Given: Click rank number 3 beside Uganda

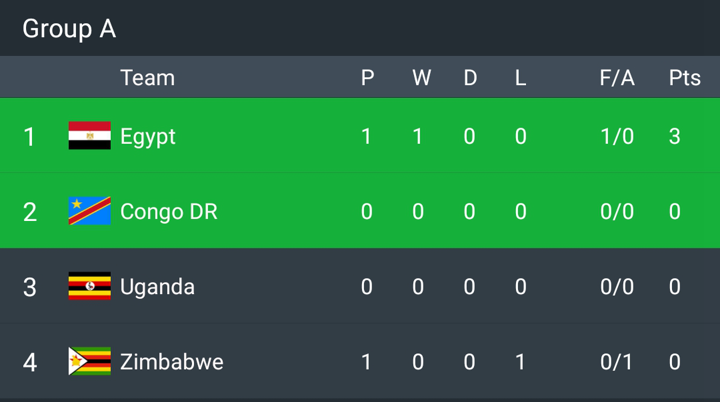Looking at the screenshot, I should (30, 287).
